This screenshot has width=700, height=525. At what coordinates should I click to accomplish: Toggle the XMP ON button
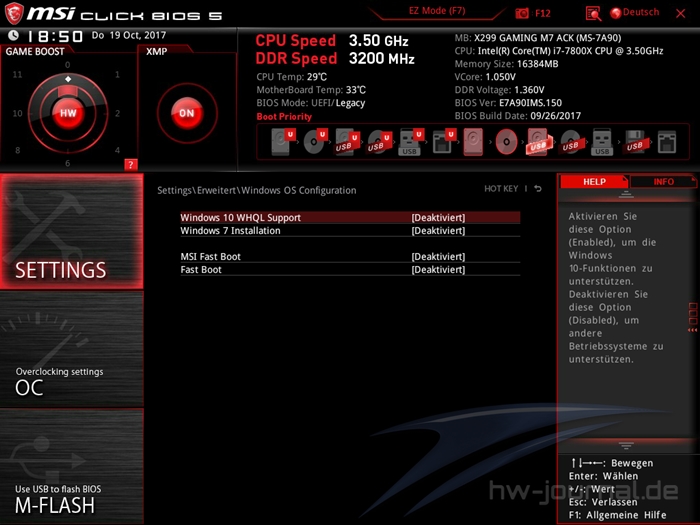pos(187,113)
